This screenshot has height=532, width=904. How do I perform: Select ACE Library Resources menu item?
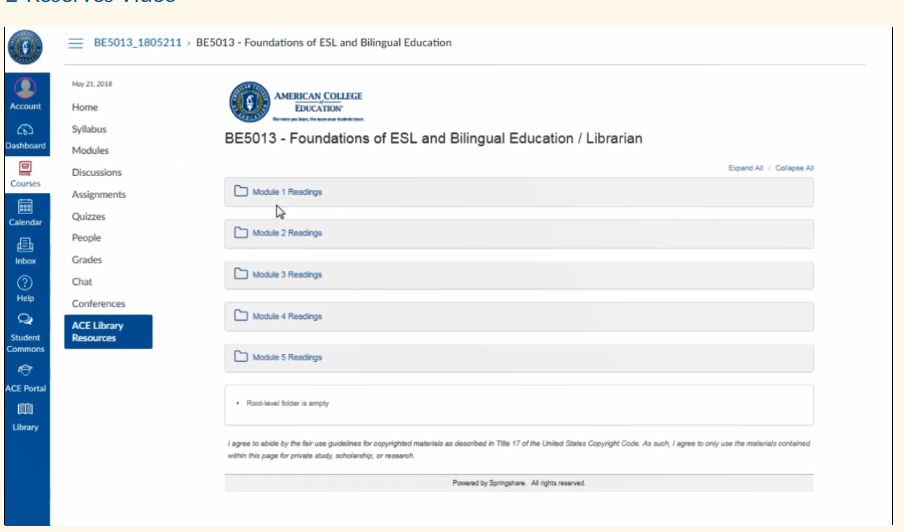[x=108, y=331]
